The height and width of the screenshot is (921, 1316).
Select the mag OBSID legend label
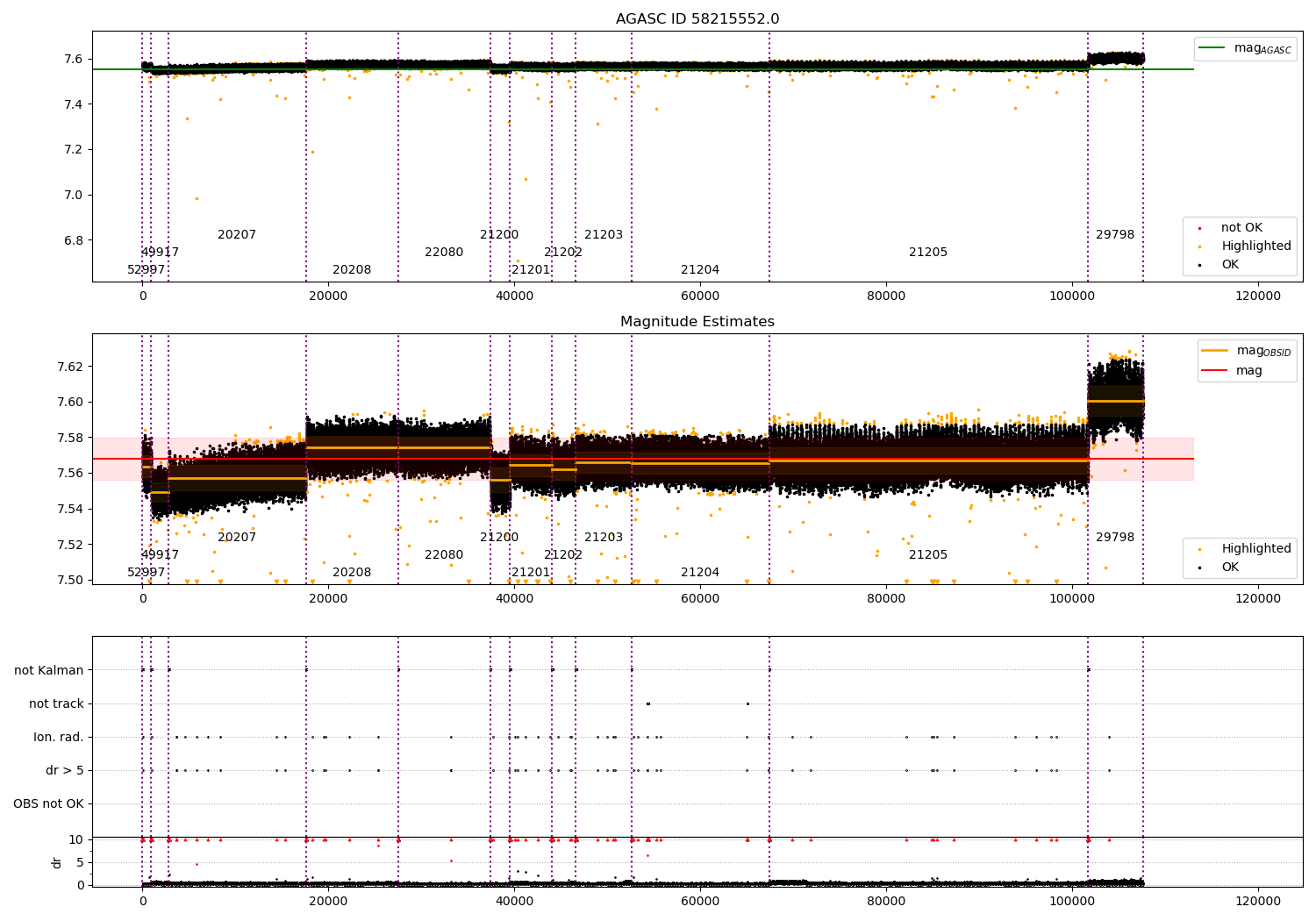tap(1263, 351)
